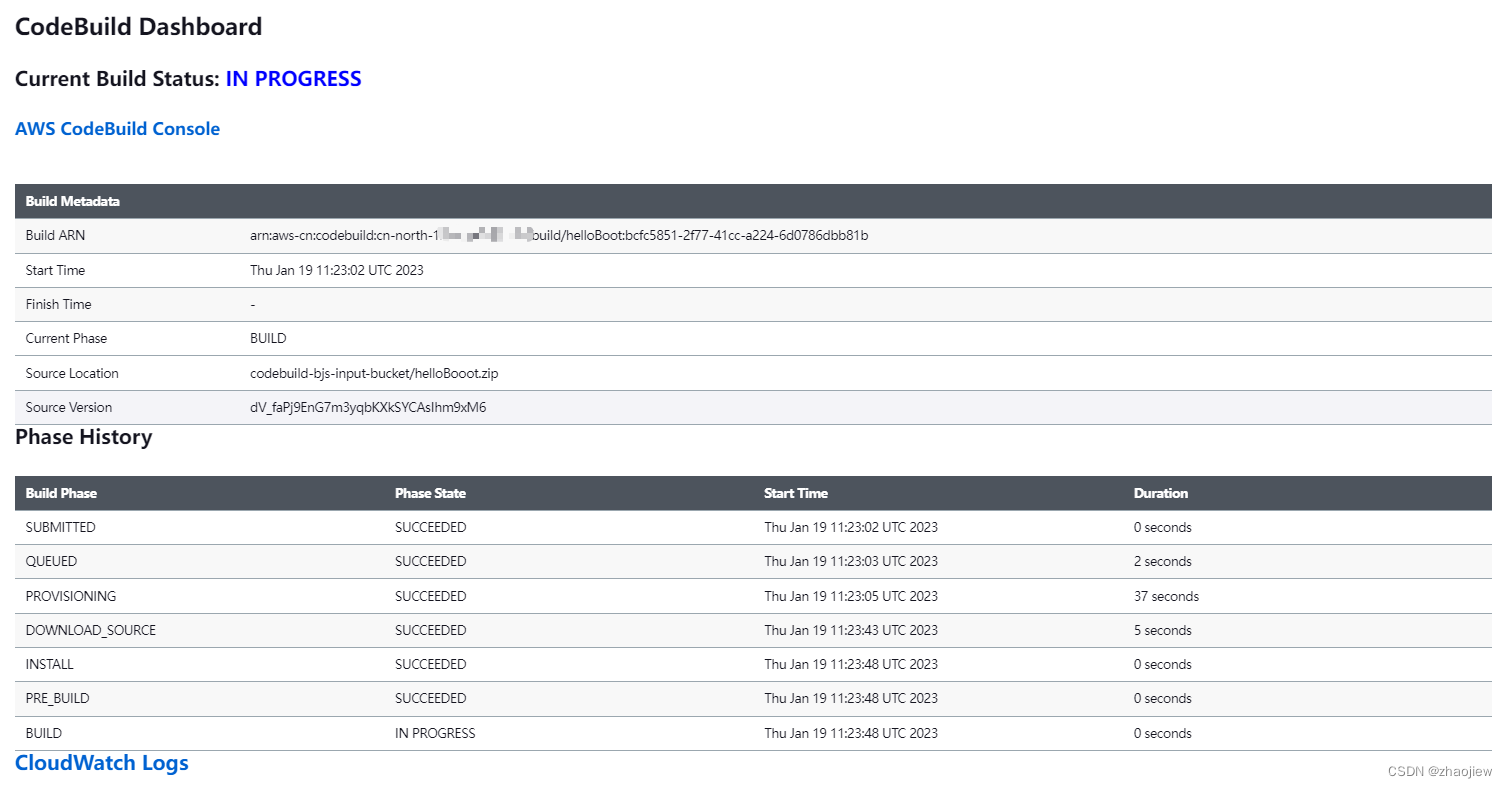Screen dimensions: 1508x788
Task: Click codebuild-bjs-input-bucket/helloBooot.zip source location
Action: point(374,373)
